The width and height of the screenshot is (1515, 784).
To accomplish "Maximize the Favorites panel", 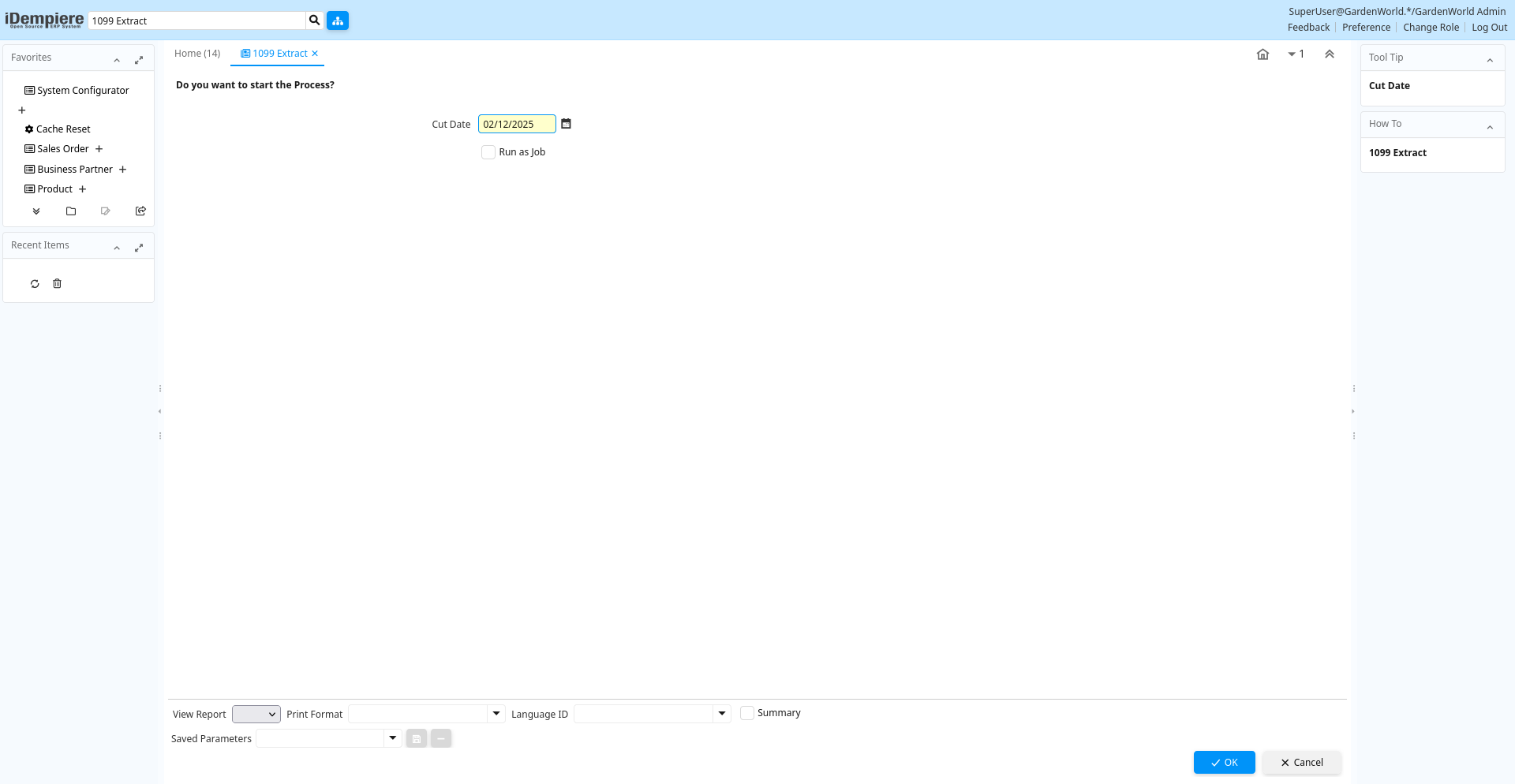I will (139, 60).
